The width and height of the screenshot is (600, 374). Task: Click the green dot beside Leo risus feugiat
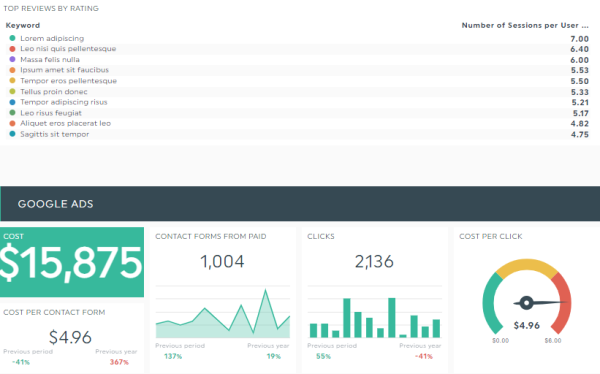point(12,113)
